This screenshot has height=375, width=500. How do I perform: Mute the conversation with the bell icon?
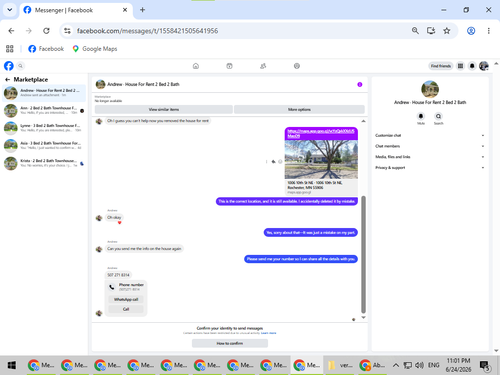tap(421, 116)
